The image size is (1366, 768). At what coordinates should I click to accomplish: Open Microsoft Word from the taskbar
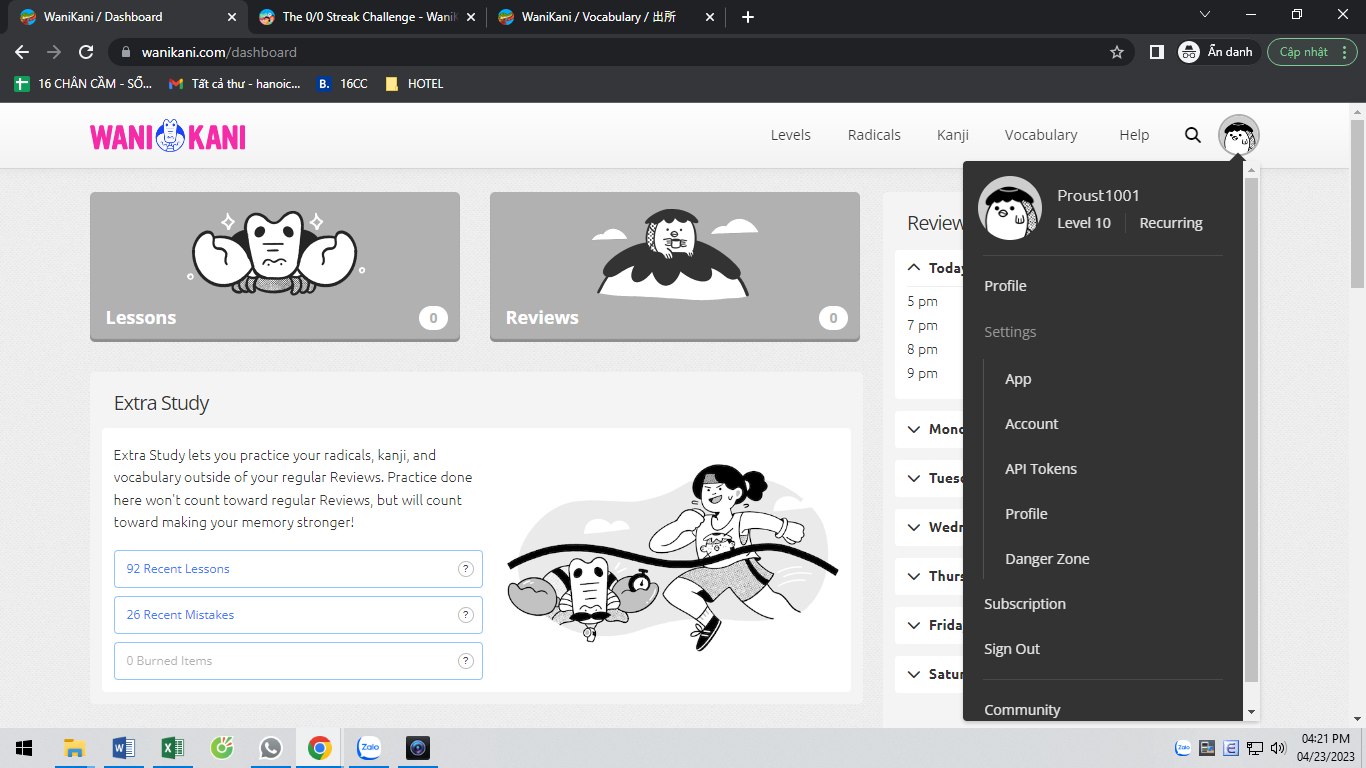123,748
